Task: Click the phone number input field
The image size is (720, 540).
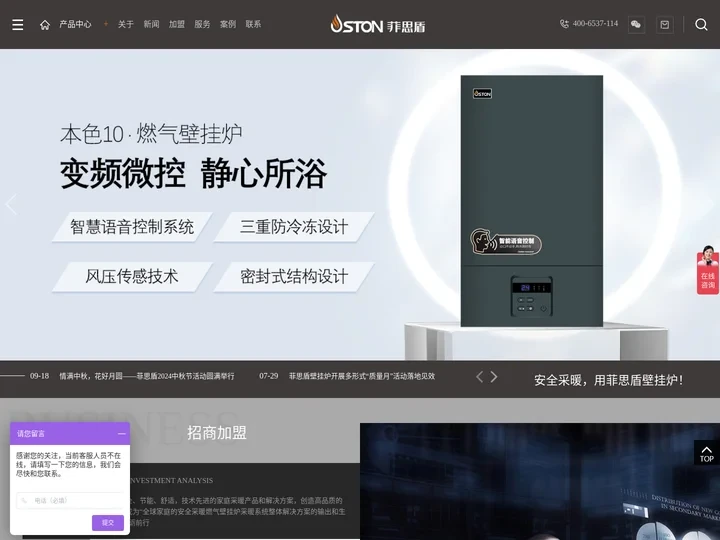Action: [69, 501]
